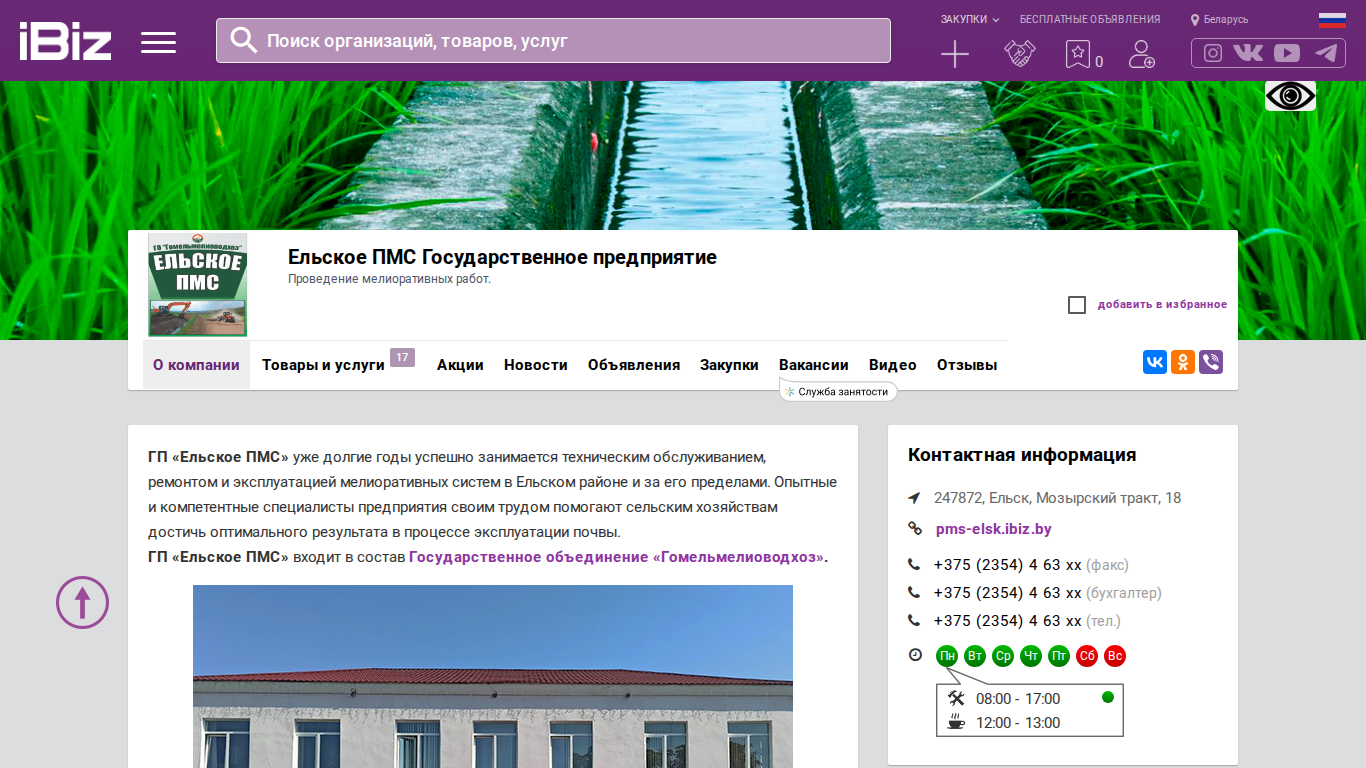Select Saturday (Сб) schedule day
The image size is (1366, 768).
click(x=1087, y=656)
